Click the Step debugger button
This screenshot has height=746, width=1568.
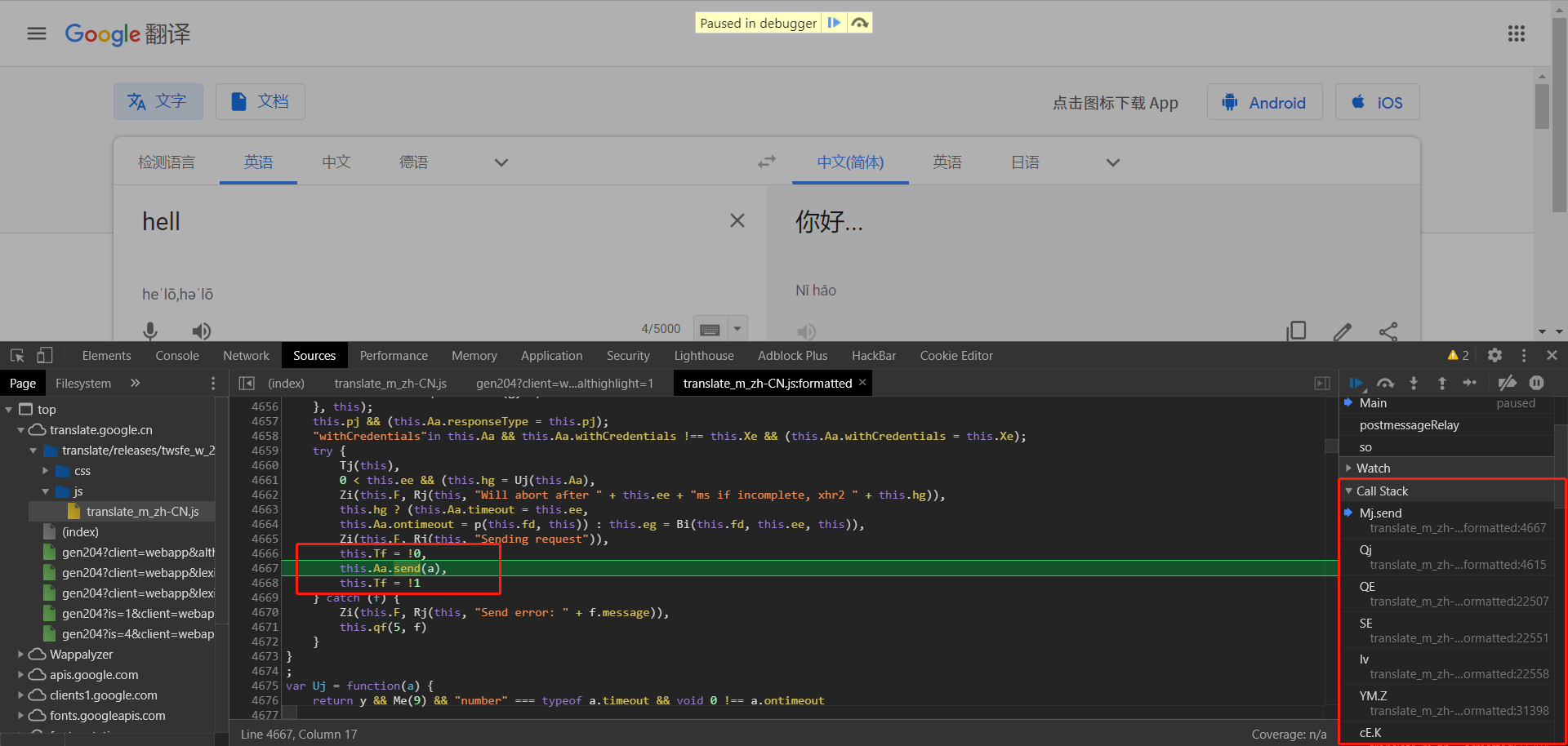click(x=1470, y=383)
